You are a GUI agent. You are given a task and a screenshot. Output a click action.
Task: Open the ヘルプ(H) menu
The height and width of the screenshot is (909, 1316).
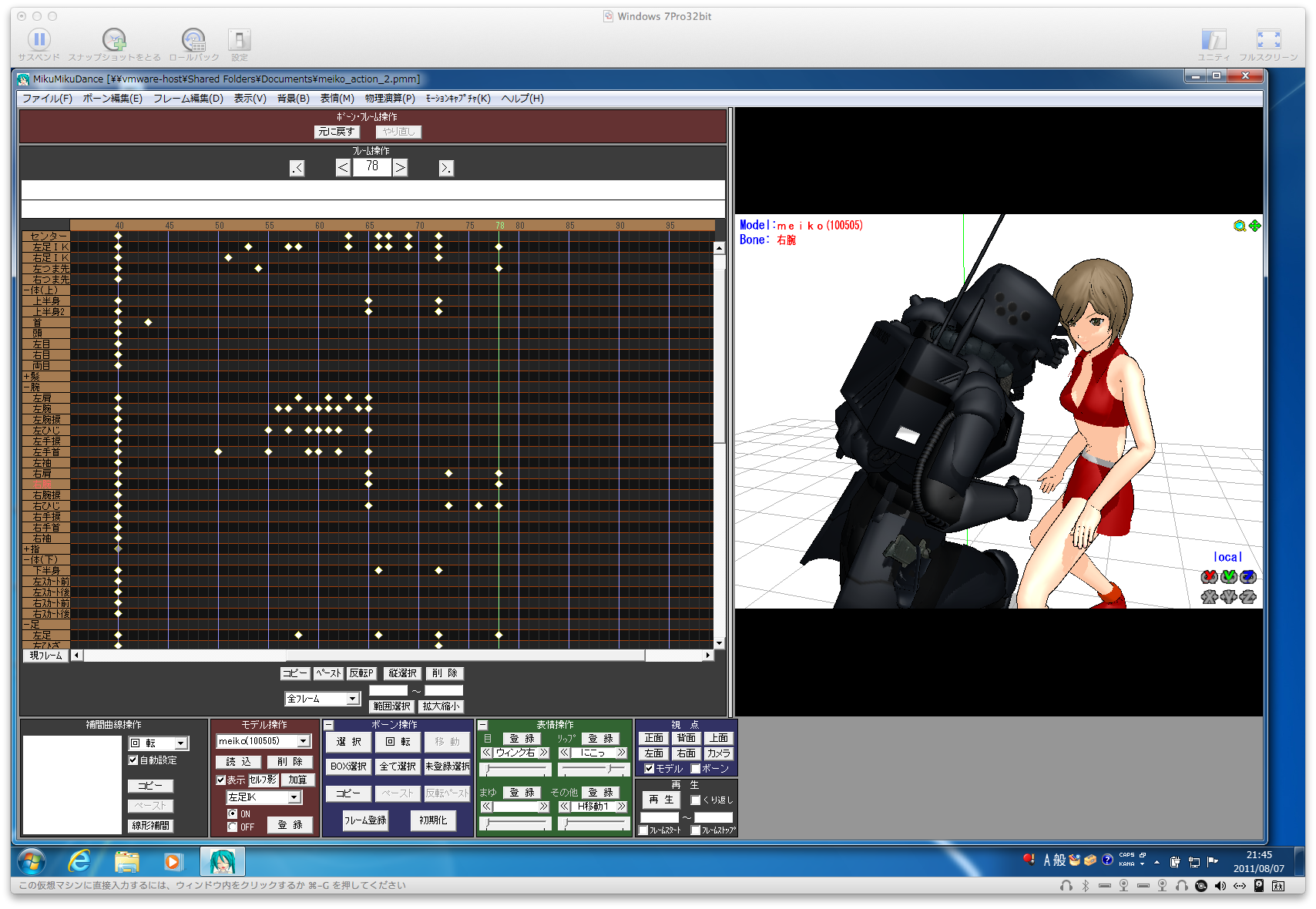522,99
